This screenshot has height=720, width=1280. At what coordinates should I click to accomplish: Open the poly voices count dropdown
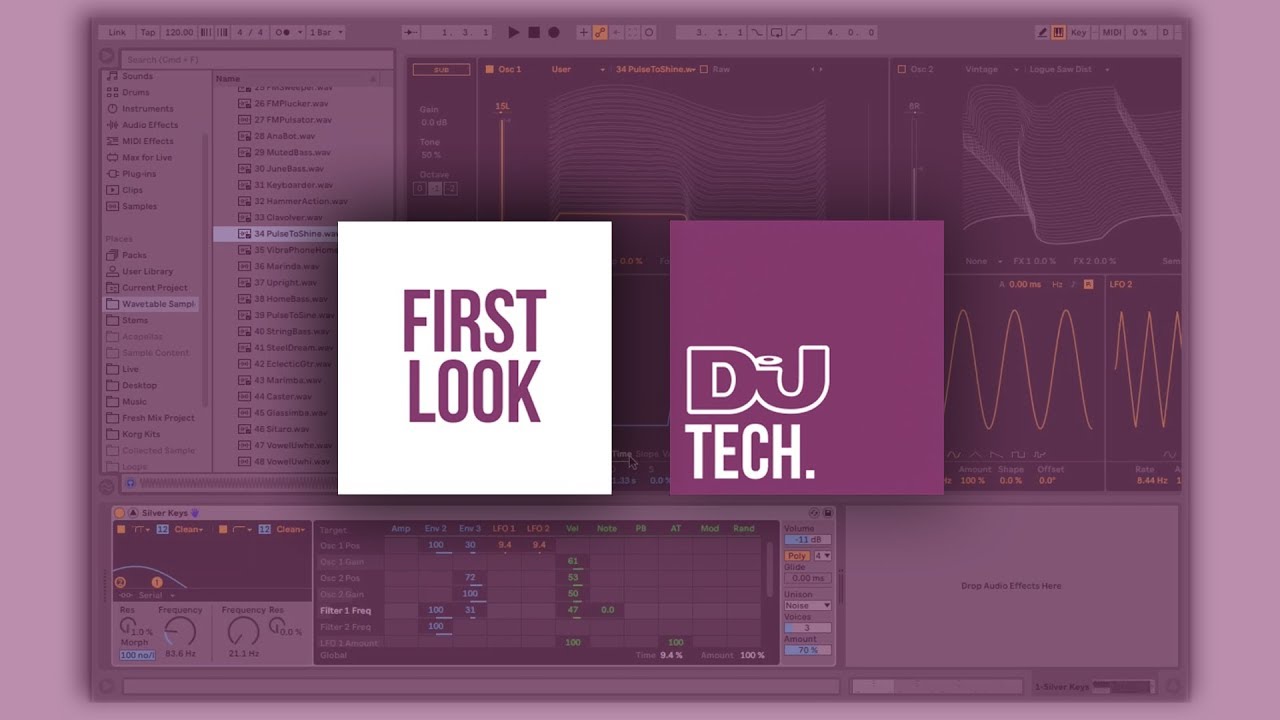pyautogui.click(x=822, y=555)
